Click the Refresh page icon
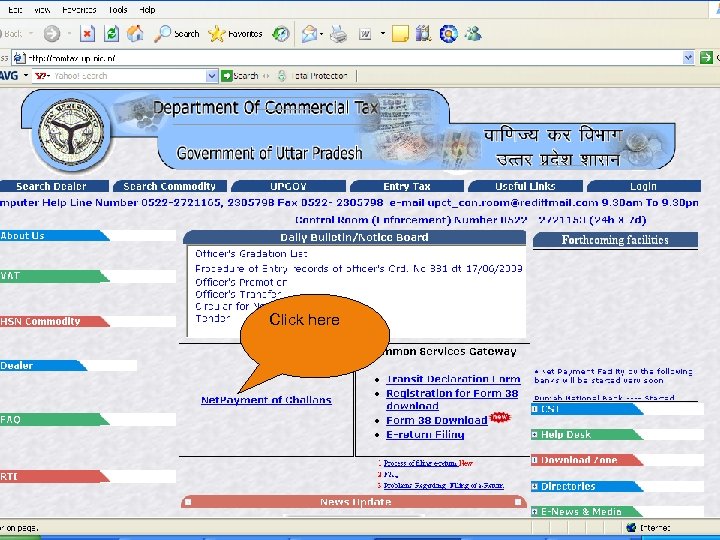 [x=111, y=34]
